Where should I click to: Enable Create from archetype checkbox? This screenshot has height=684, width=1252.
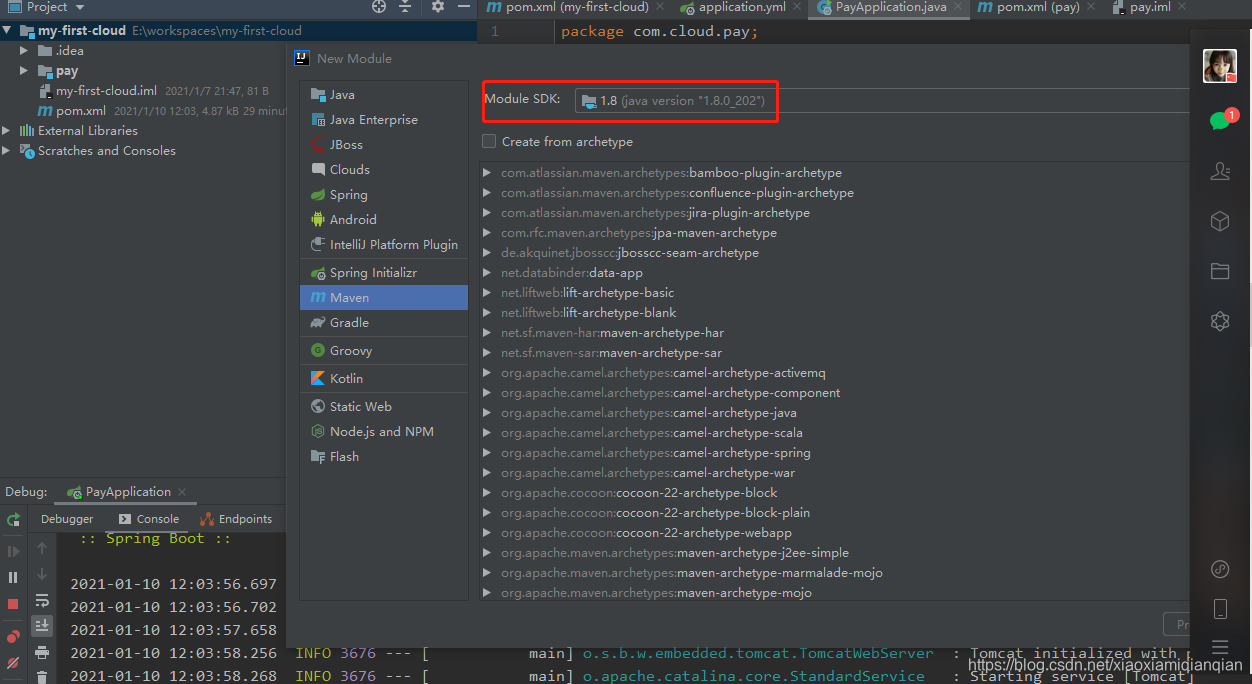[x=489, y=142]
